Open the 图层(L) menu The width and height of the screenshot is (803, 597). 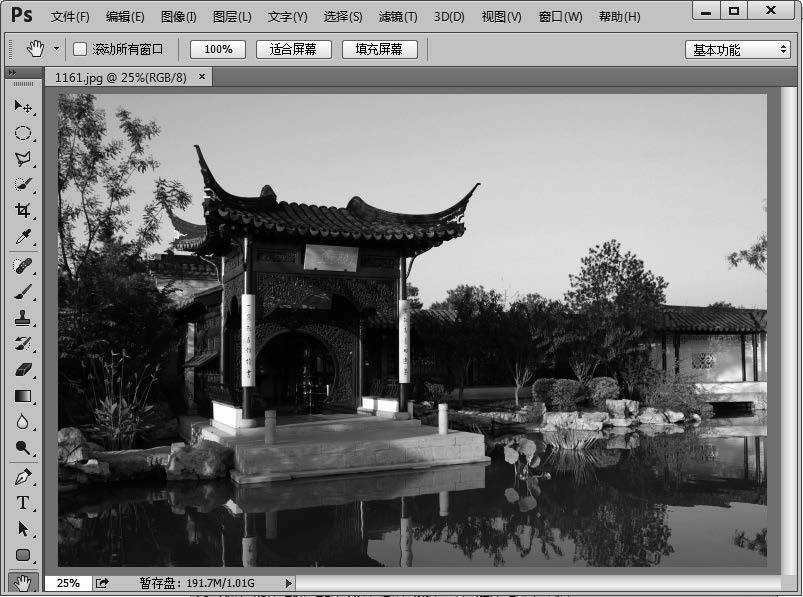(x=232, y=17)
